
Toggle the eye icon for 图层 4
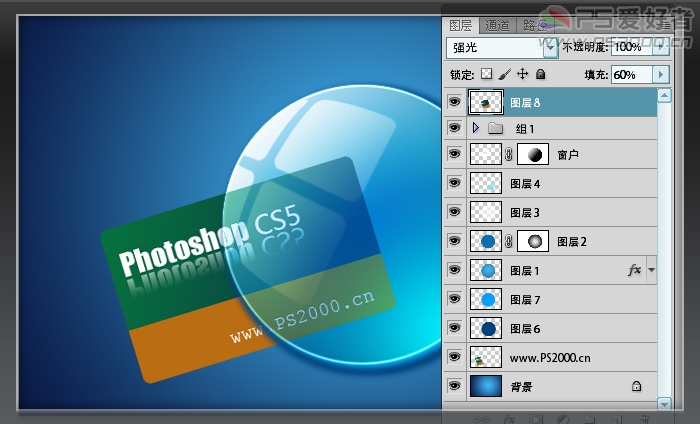(x=454, y=183)
